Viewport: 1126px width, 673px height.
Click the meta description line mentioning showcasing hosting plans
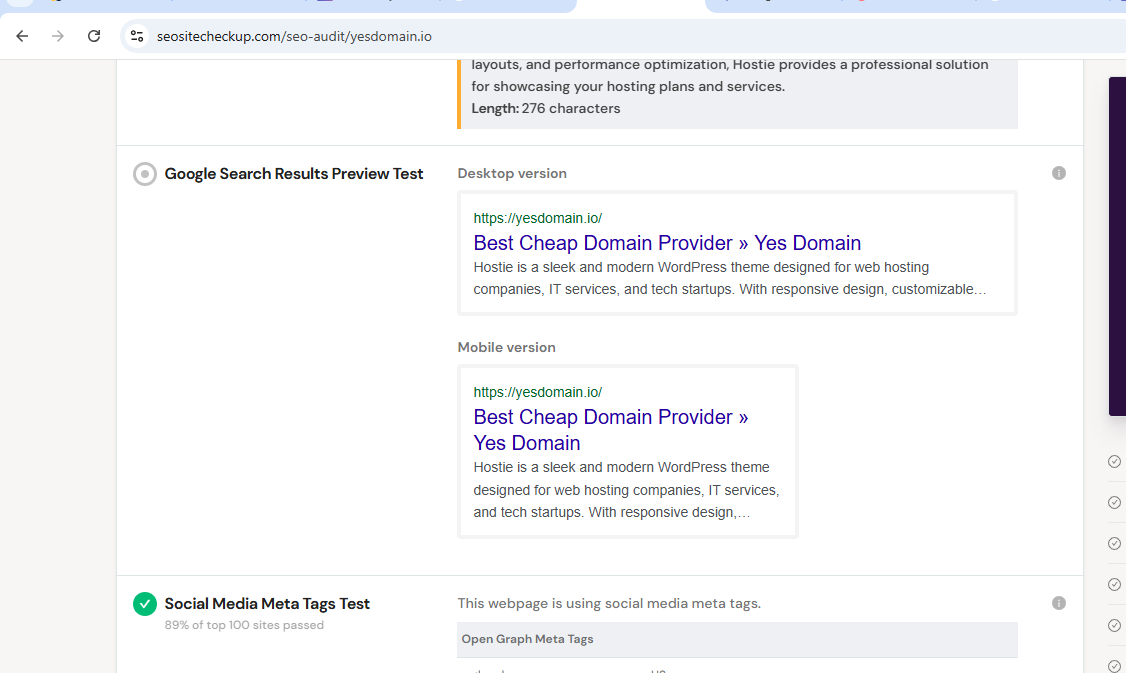628,86
